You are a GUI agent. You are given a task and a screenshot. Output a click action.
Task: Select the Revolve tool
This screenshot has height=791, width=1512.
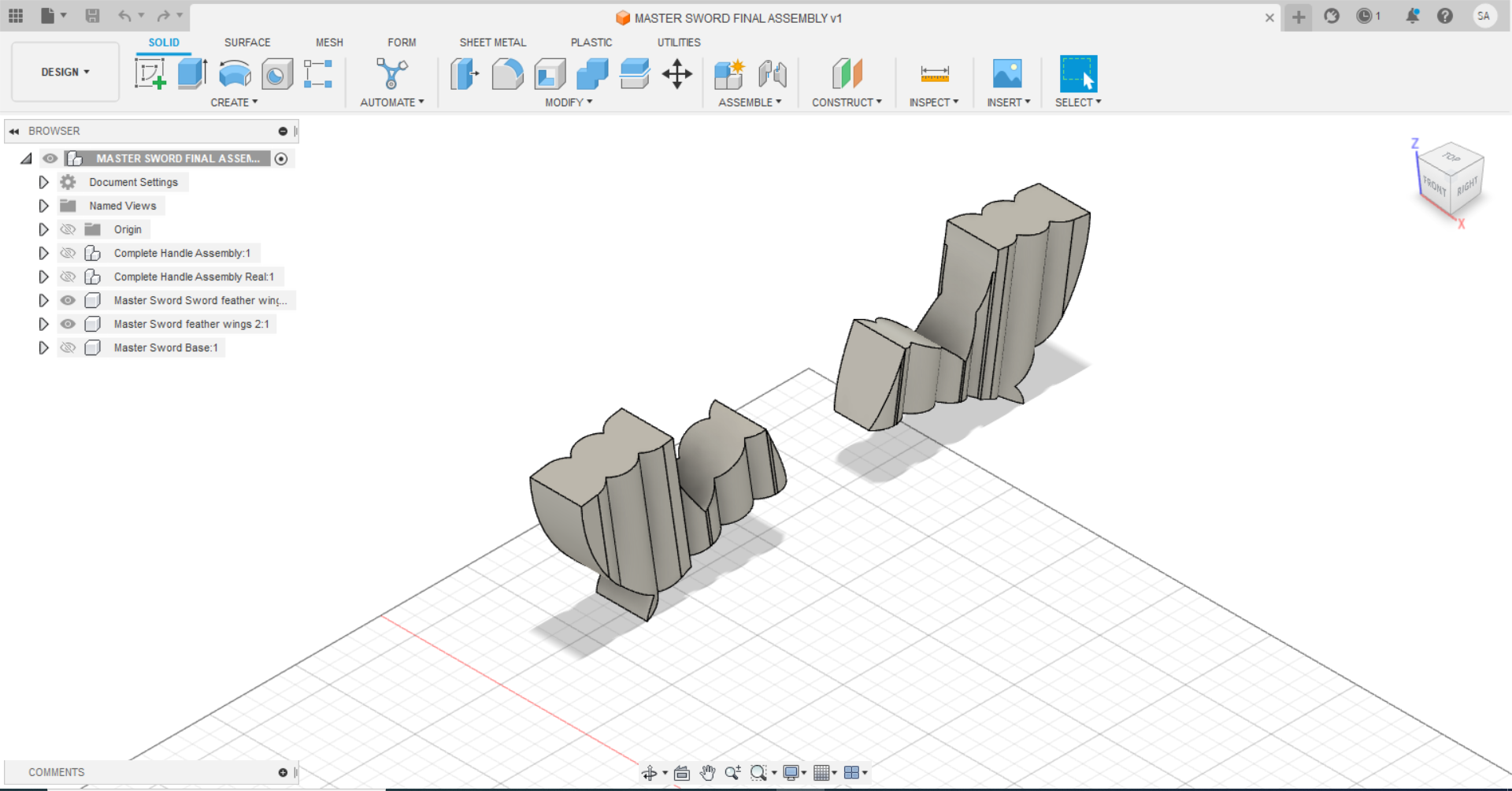click(x=235, y=74)
